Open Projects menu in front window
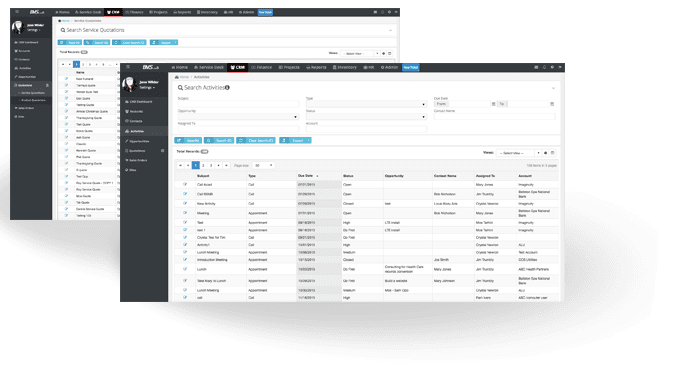This screenshot has width=682, height=382. pyautogui.click(x=289, y=67)
